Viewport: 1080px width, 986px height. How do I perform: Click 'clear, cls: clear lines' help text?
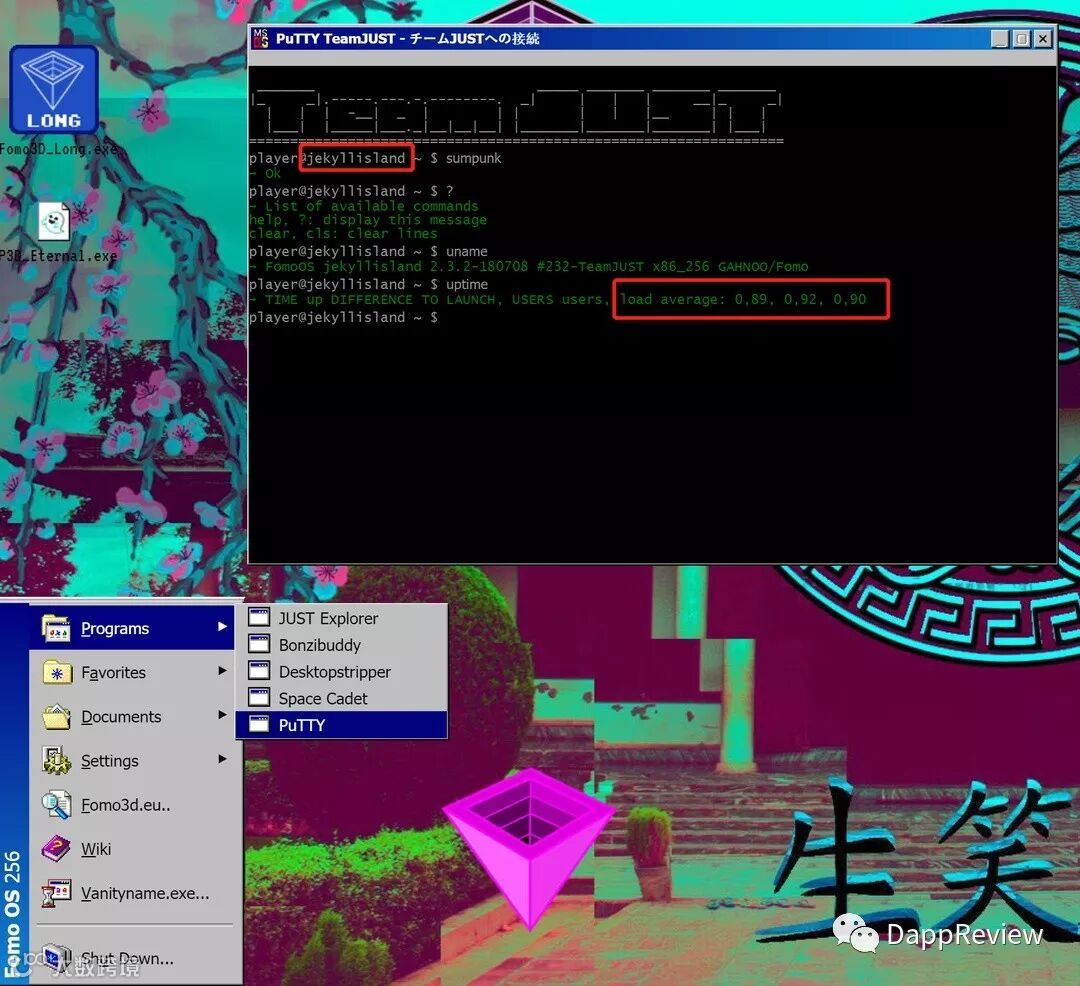[x=343, y=234]
